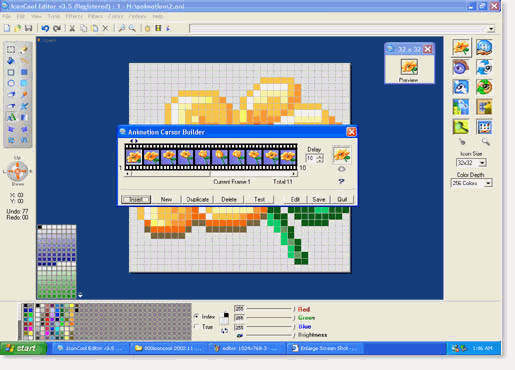Viewport: 515px width, 370px height.
Task: Select the paint bucket fill tool
Action: (11, 61)
